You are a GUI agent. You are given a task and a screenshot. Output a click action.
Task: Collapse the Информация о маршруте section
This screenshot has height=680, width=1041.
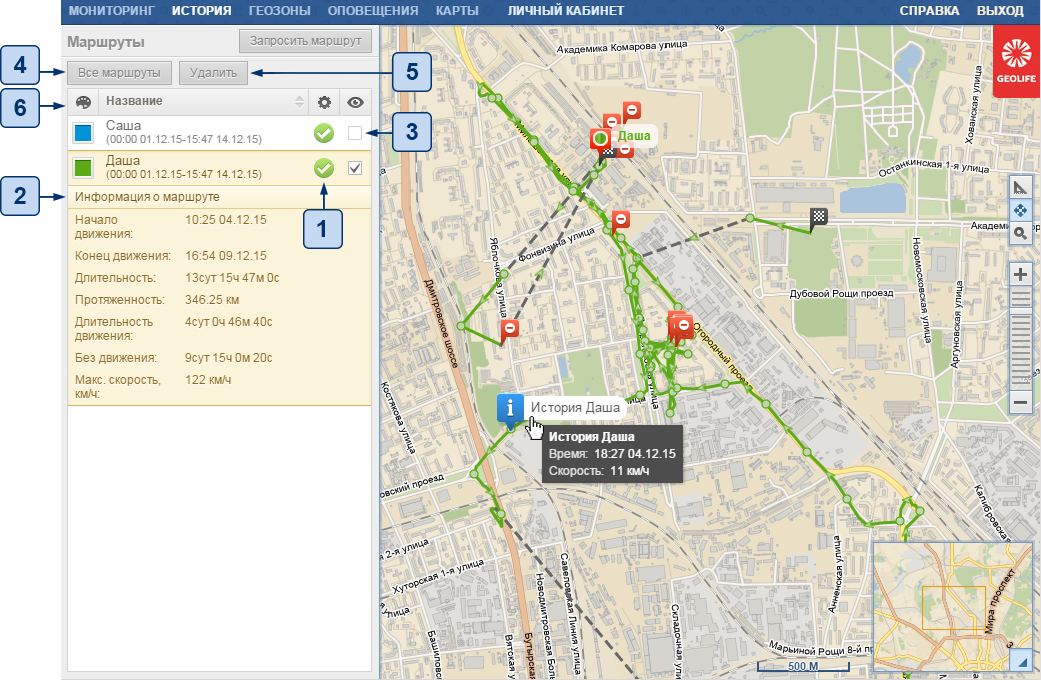(219, 197)
